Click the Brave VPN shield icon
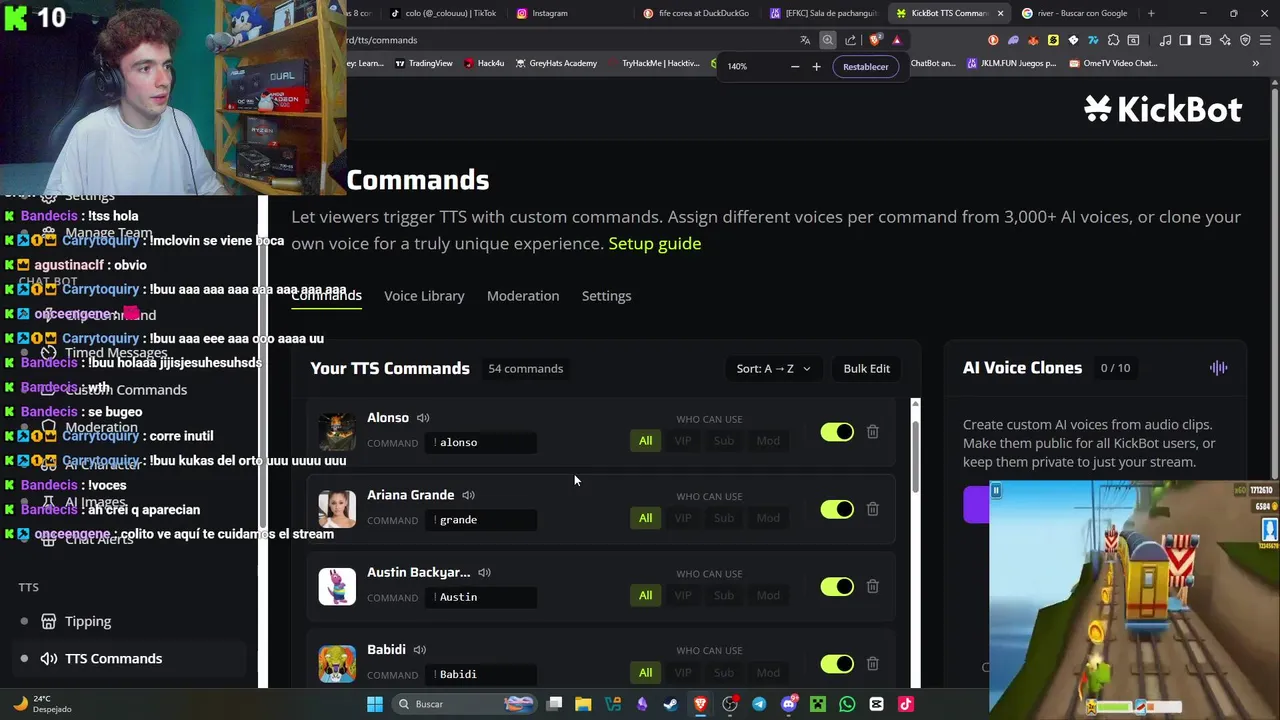The image size is (1280, 720). click(1245, 40)
